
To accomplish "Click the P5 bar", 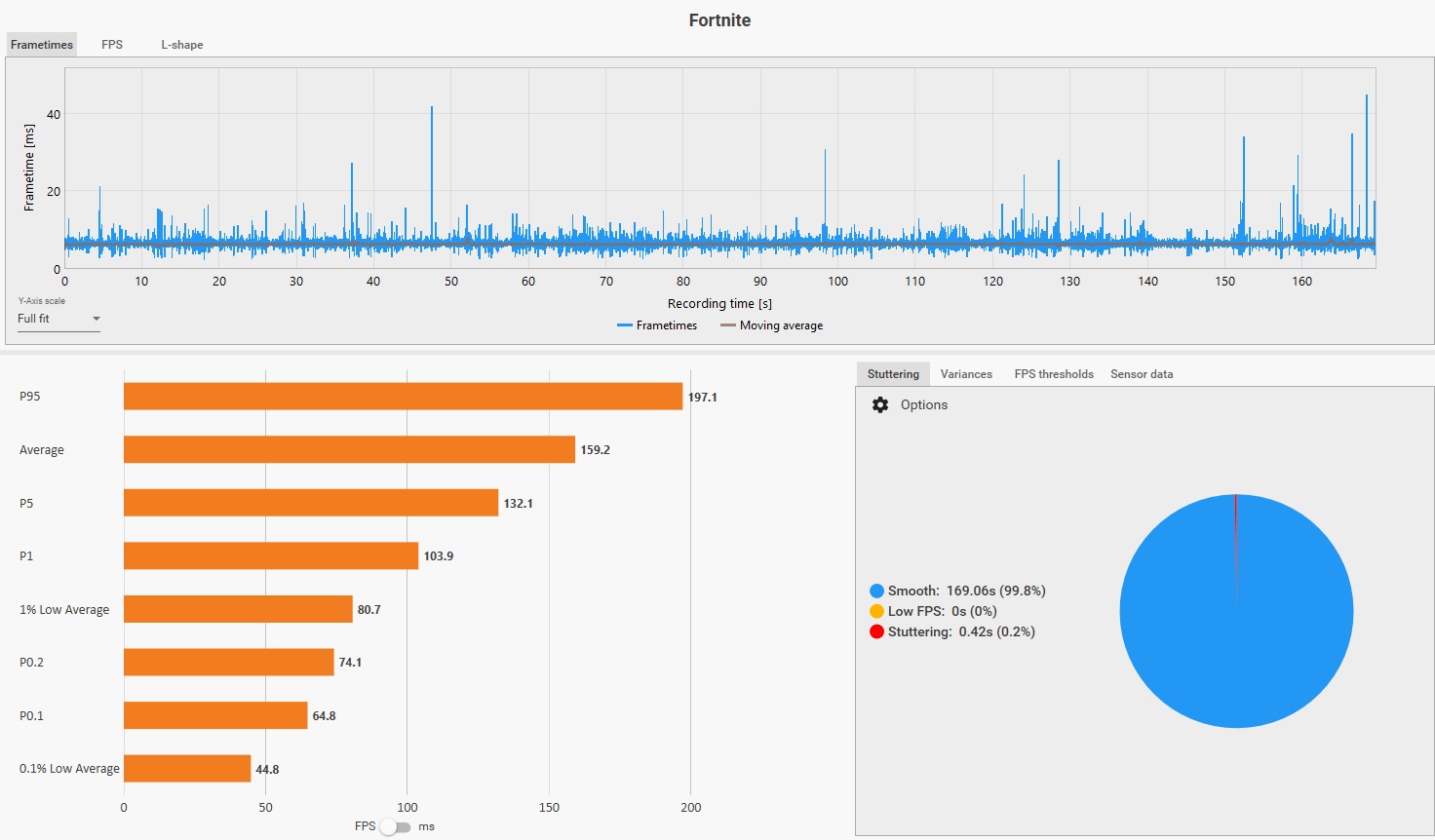I will (311, 503).
